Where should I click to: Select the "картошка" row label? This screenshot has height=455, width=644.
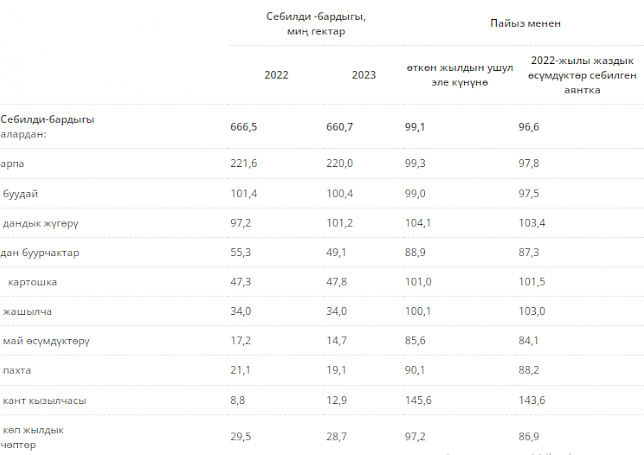(34, 282)
